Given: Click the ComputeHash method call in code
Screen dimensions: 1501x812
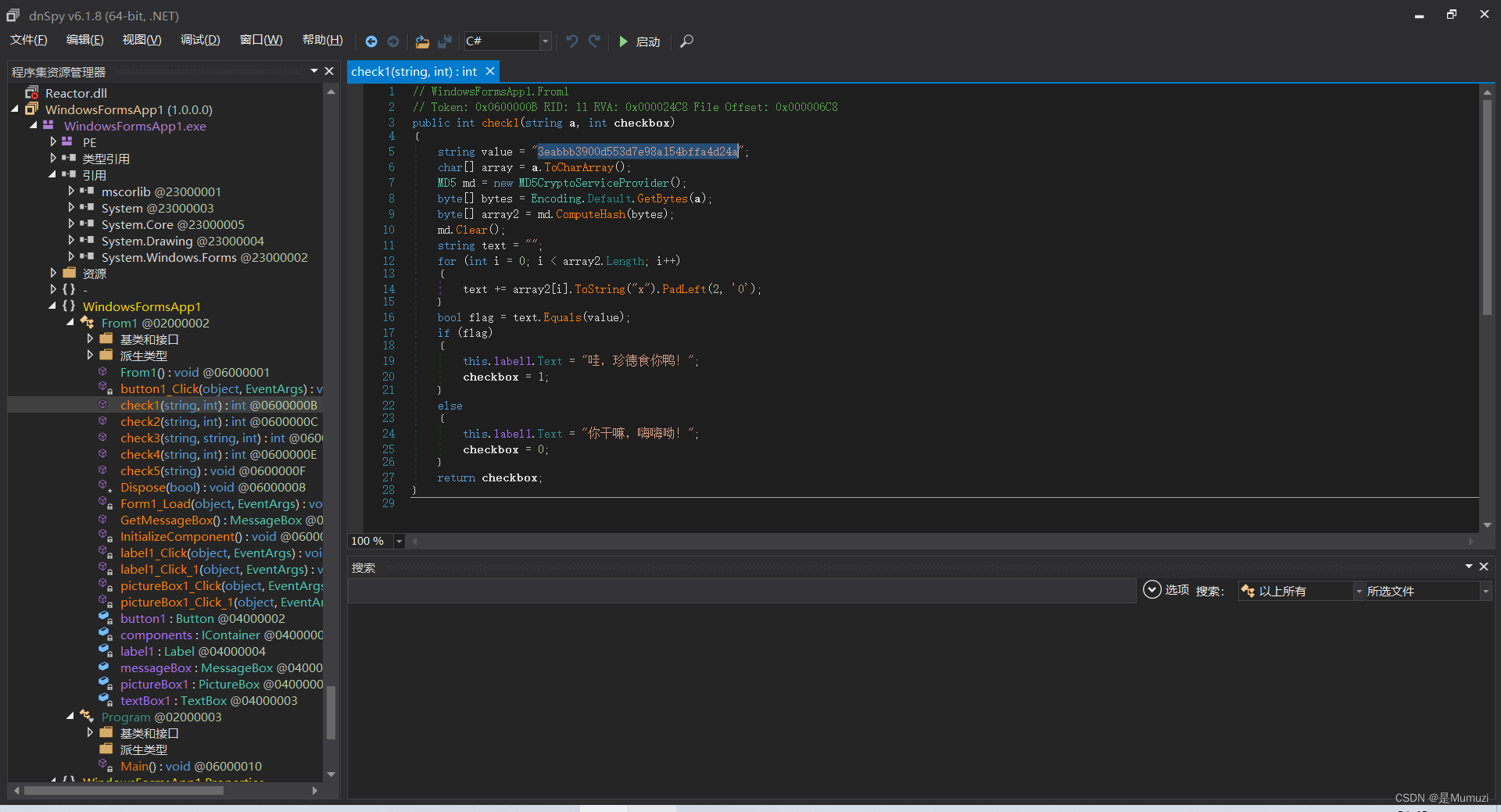Looking at the screenshot, I should (590, 214).
